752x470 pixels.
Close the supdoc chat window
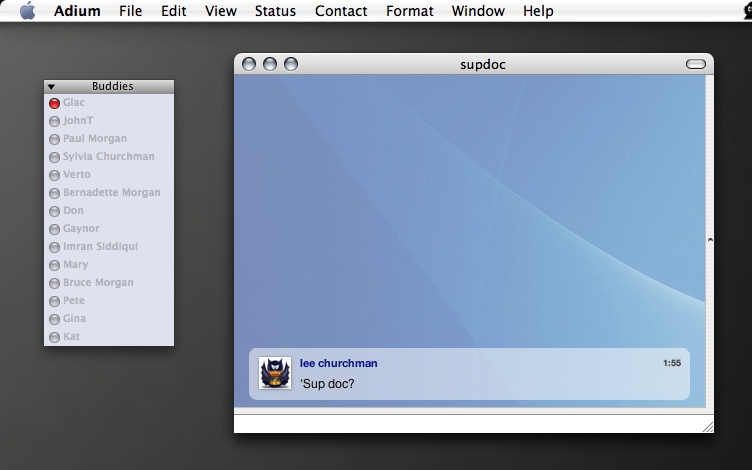click(x=249, y=64)
